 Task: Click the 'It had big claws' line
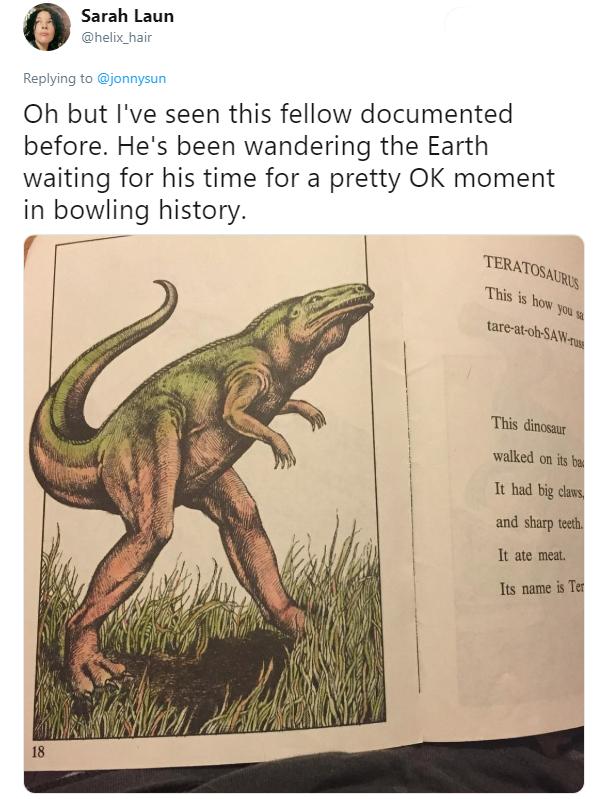(x=539, y=490)
